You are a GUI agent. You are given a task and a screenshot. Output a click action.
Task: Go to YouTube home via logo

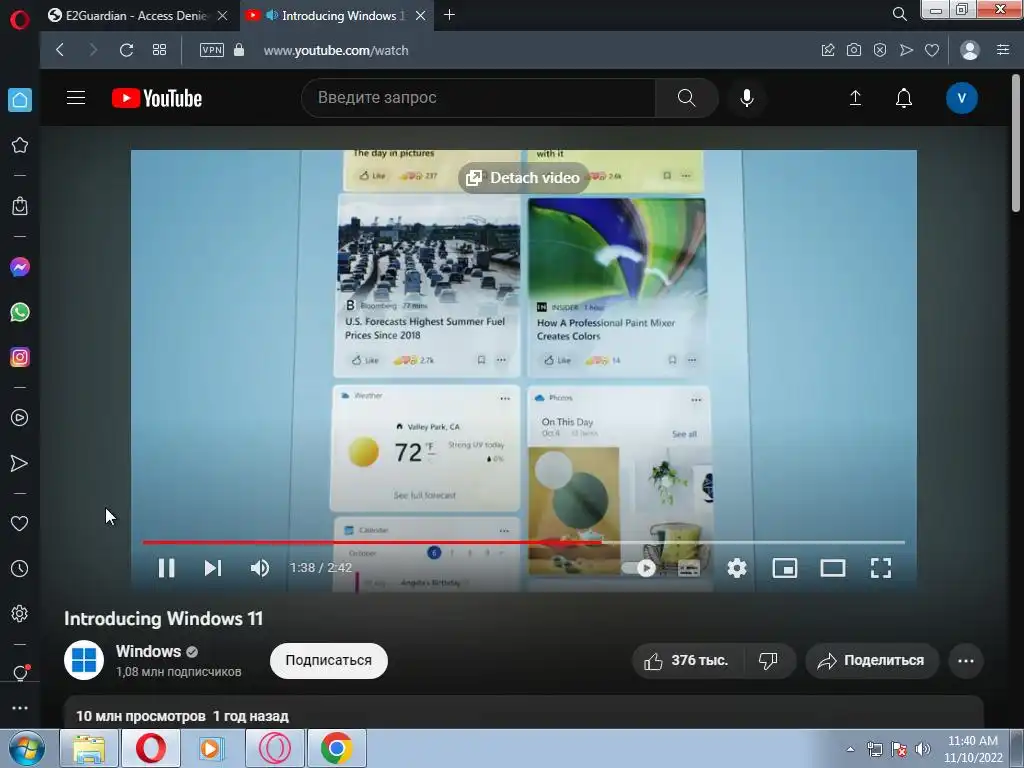(157, 98)
